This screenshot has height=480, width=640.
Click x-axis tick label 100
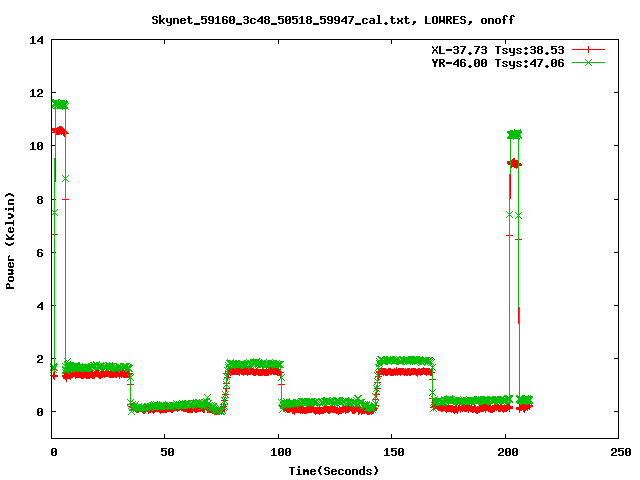coord(281,452)
